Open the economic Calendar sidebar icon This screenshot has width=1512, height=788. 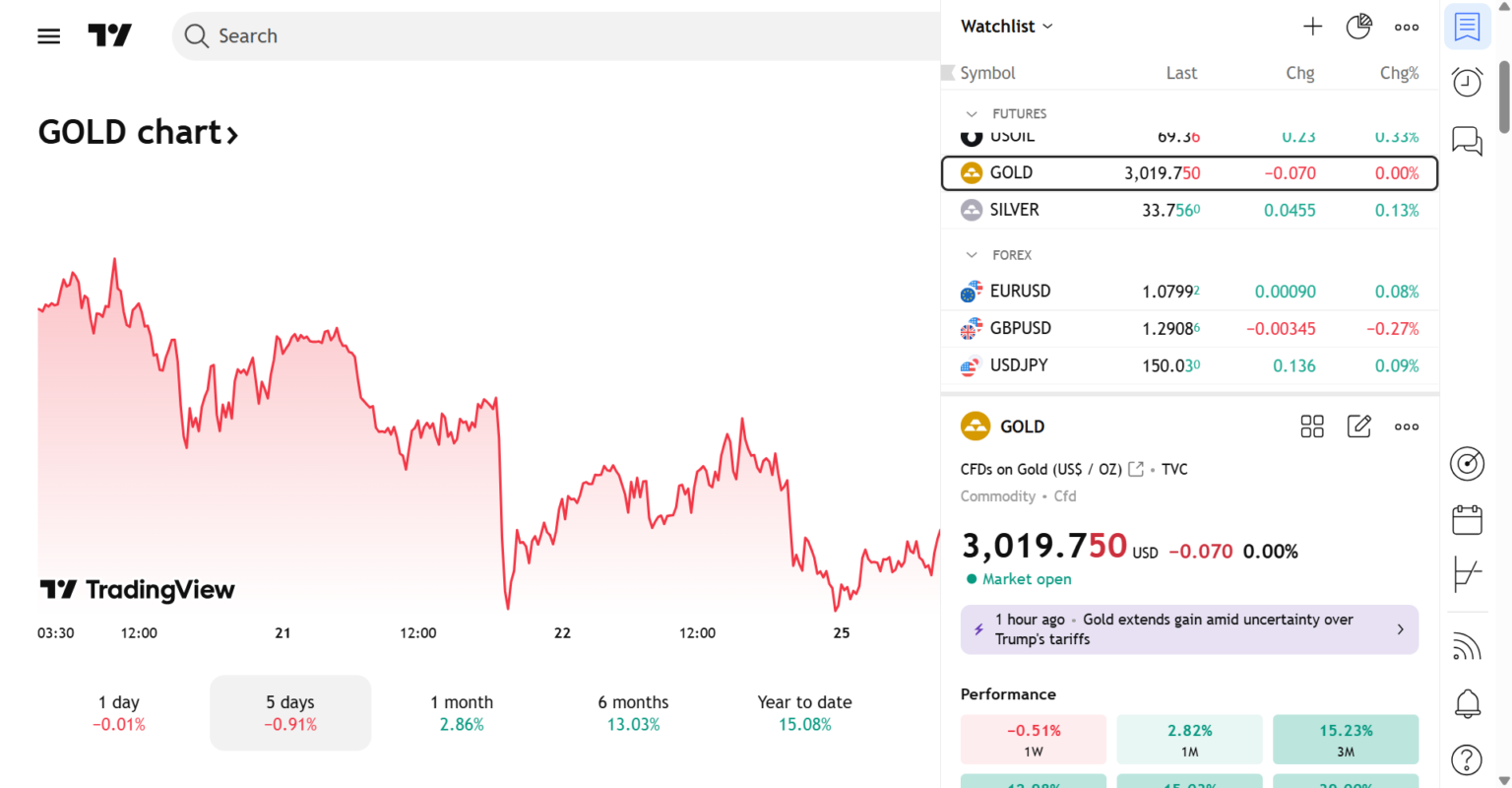point(1467,519)
